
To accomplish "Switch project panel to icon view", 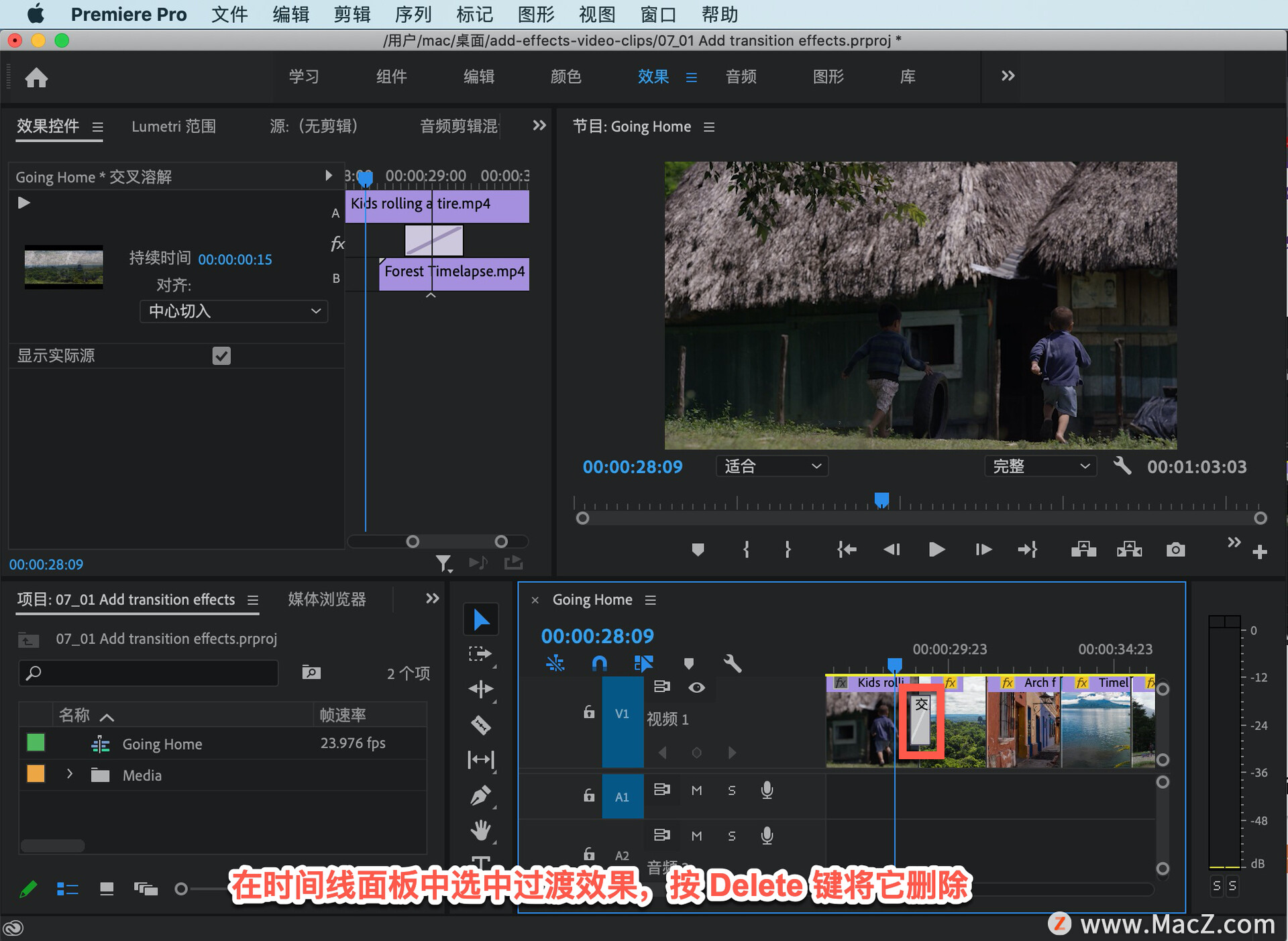I will click(107, 889).
